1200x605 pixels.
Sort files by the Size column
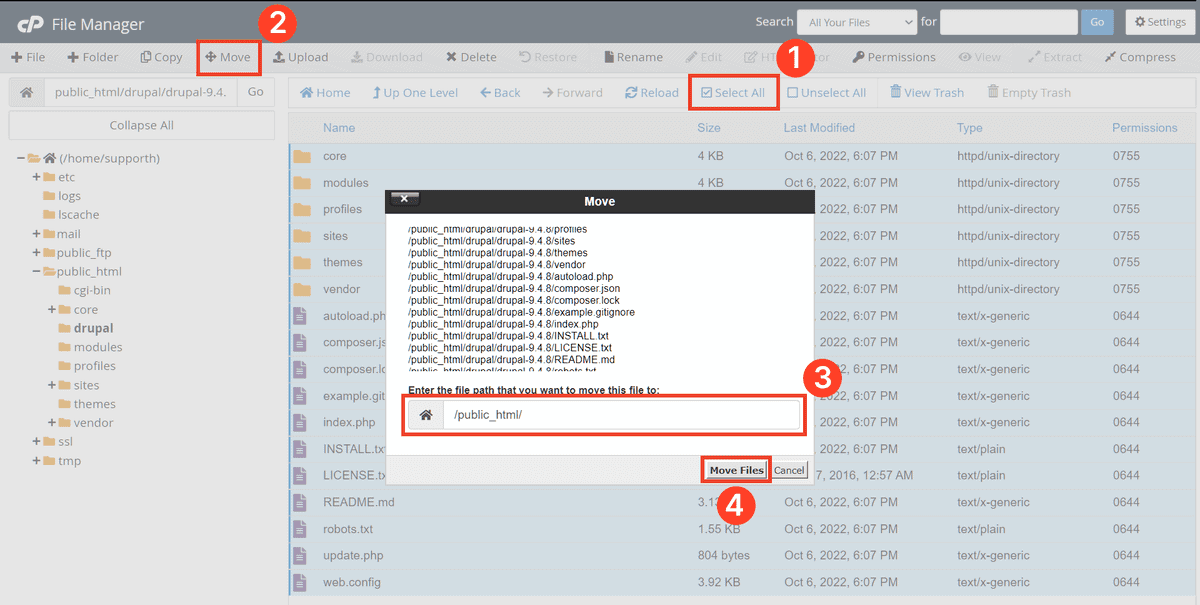pyautogui.click(x=708, y=128)
